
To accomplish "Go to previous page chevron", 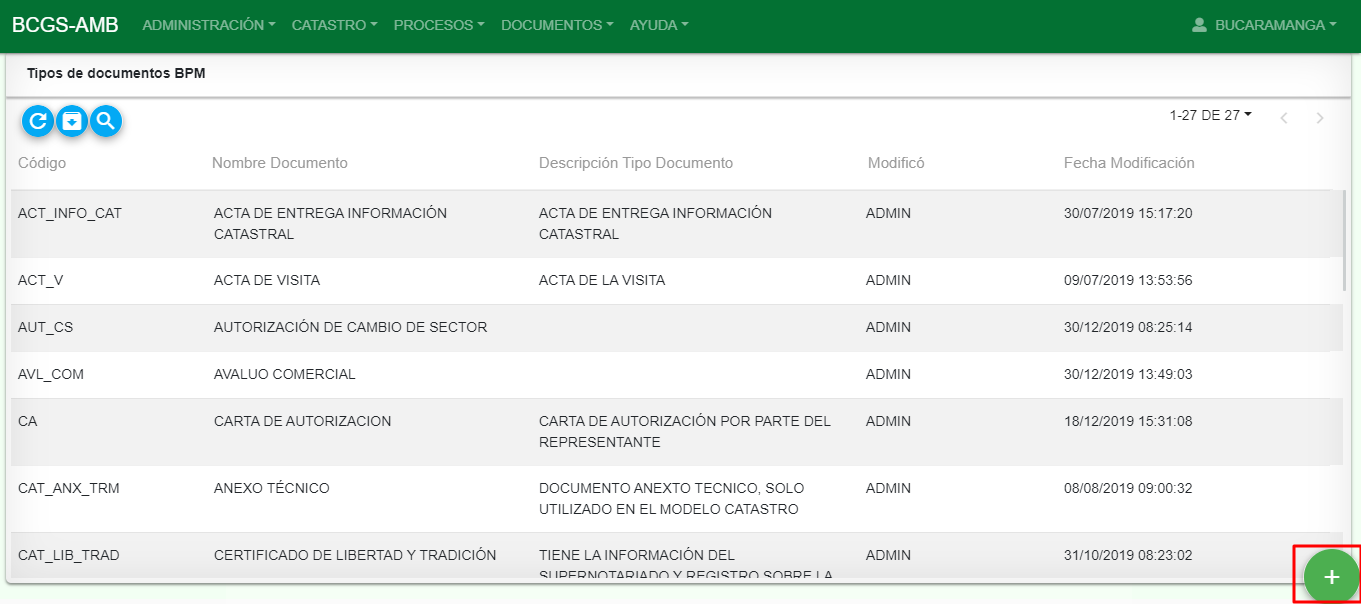I will pyautogui.click(x=1283, y=118).
